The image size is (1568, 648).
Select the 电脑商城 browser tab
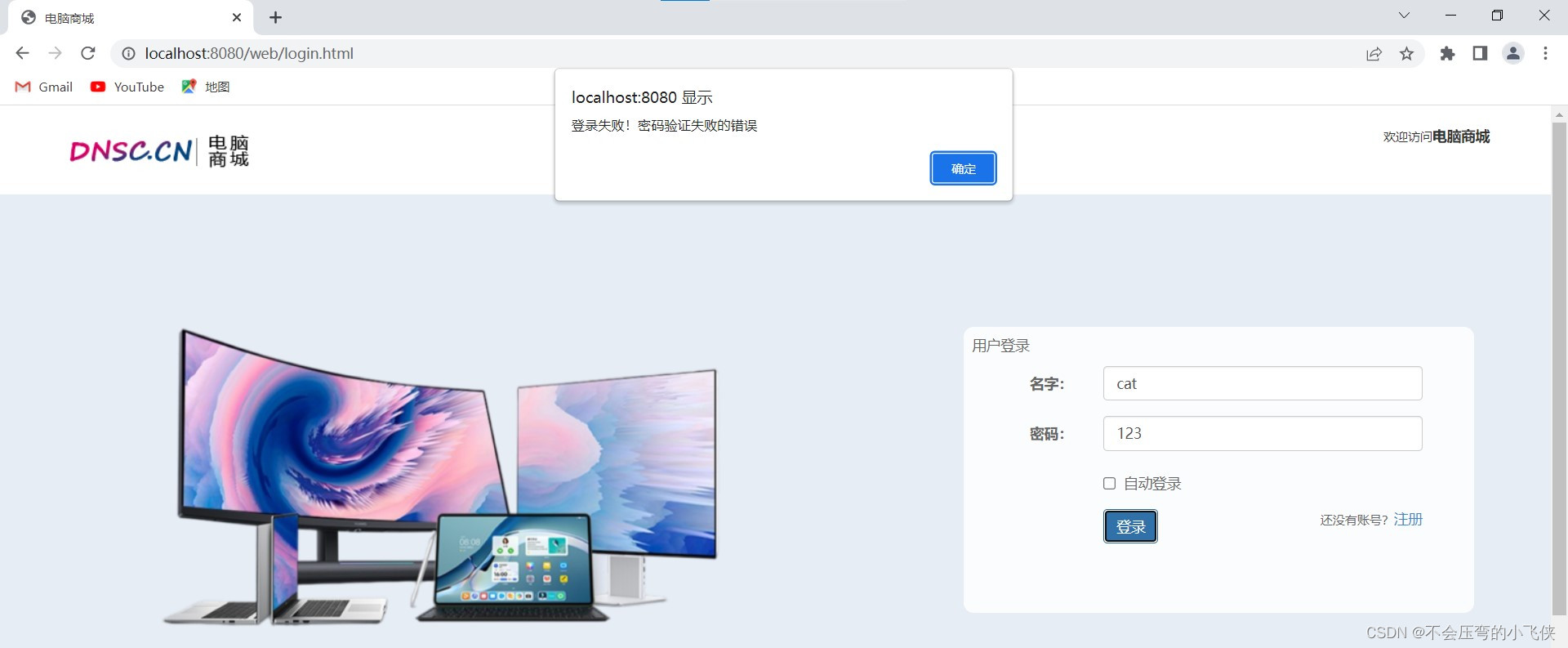pos(131,18)
